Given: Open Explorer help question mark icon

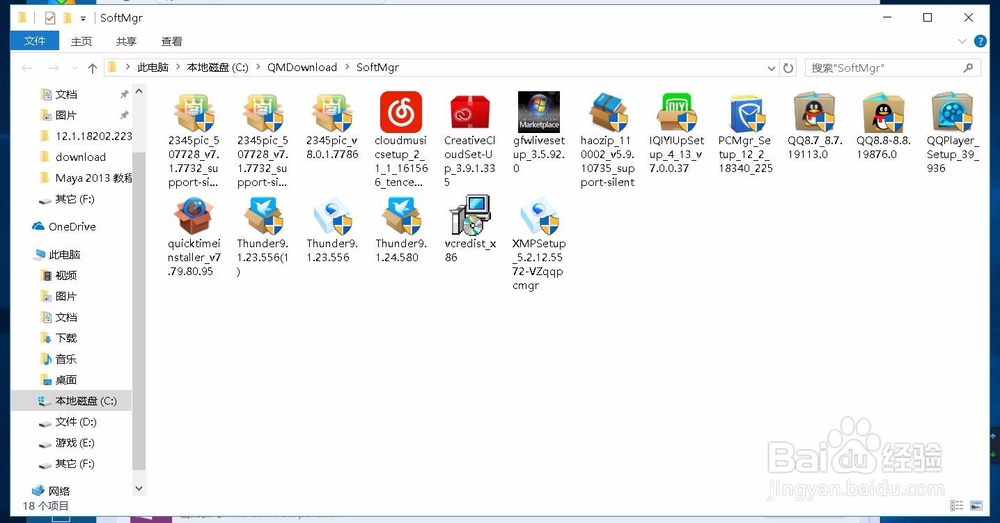Looking at the screenshot, I should (x=981, y=41).
